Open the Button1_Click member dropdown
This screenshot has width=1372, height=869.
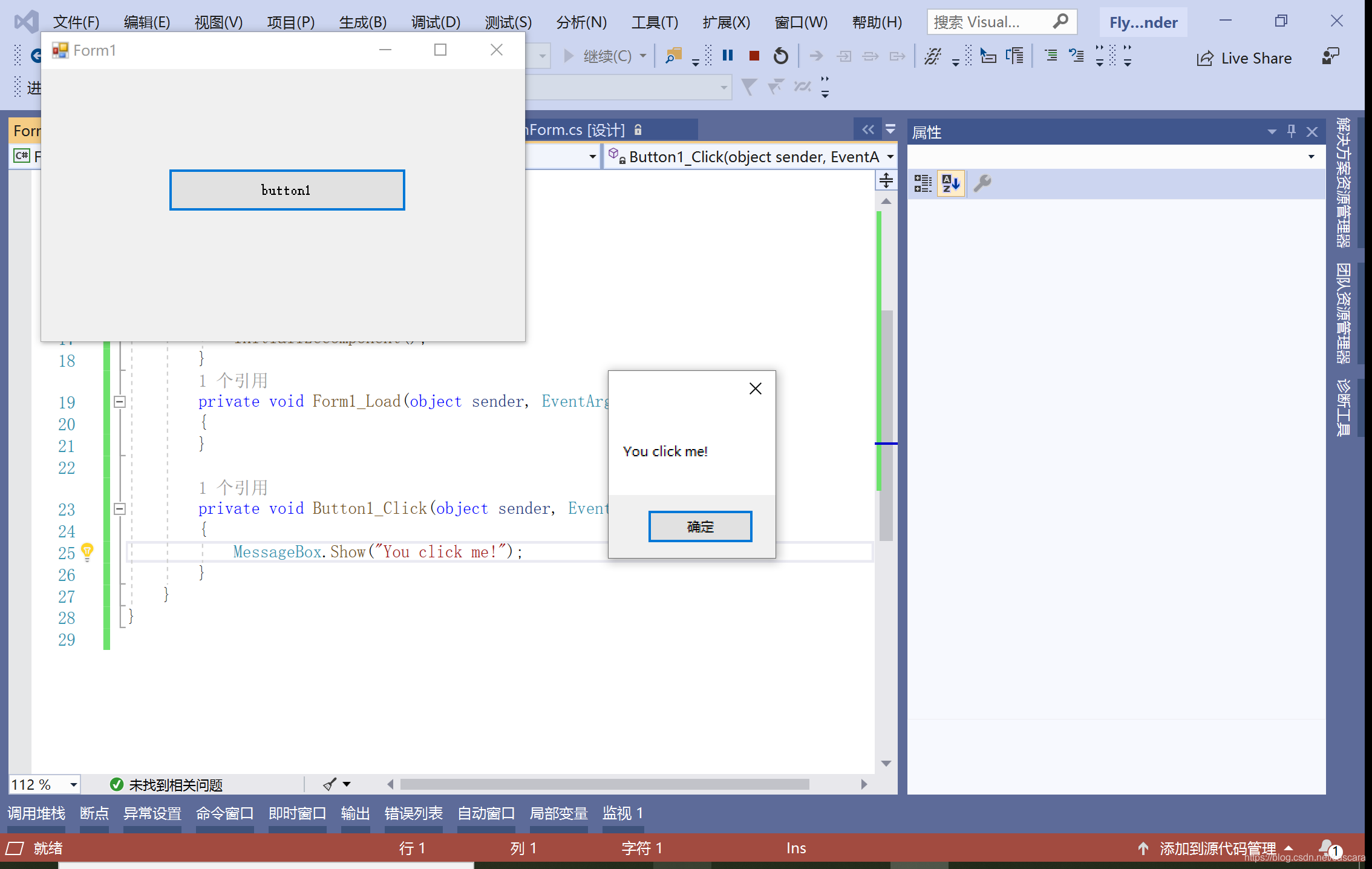tap(890, 157)
